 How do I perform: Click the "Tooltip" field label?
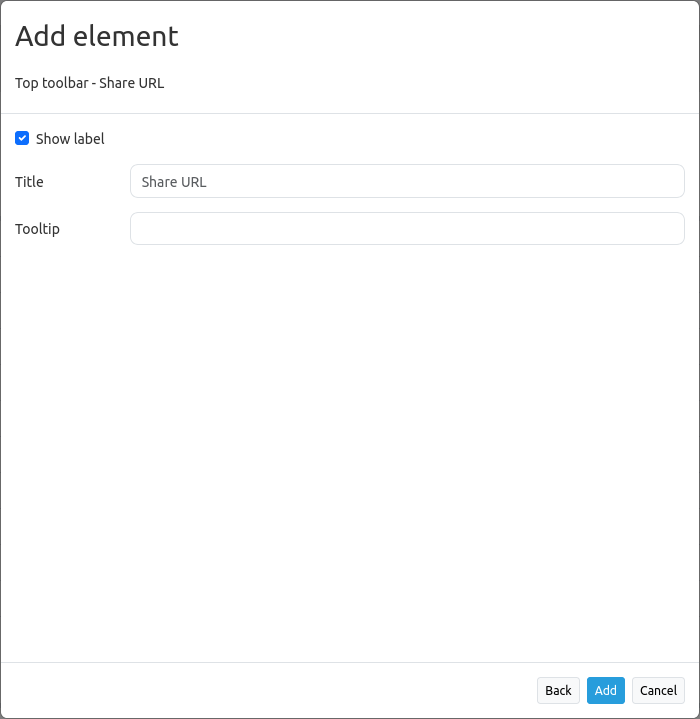pyautogui.click(x=37, y=229)
